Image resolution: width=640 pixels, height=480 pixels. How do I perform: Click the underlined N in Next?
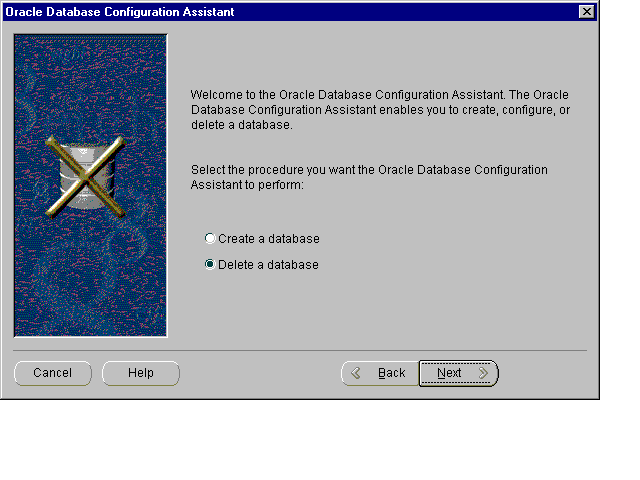[442, 373]
